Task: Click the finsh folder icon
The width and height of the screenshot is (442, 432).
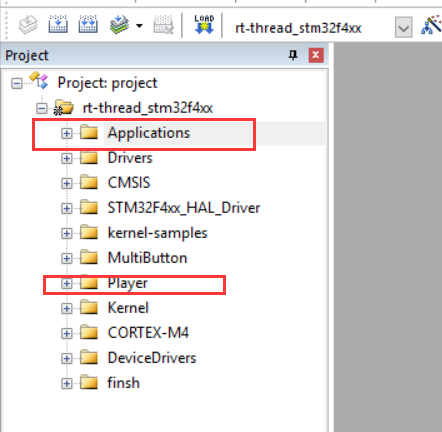Action: click(89, 382)
